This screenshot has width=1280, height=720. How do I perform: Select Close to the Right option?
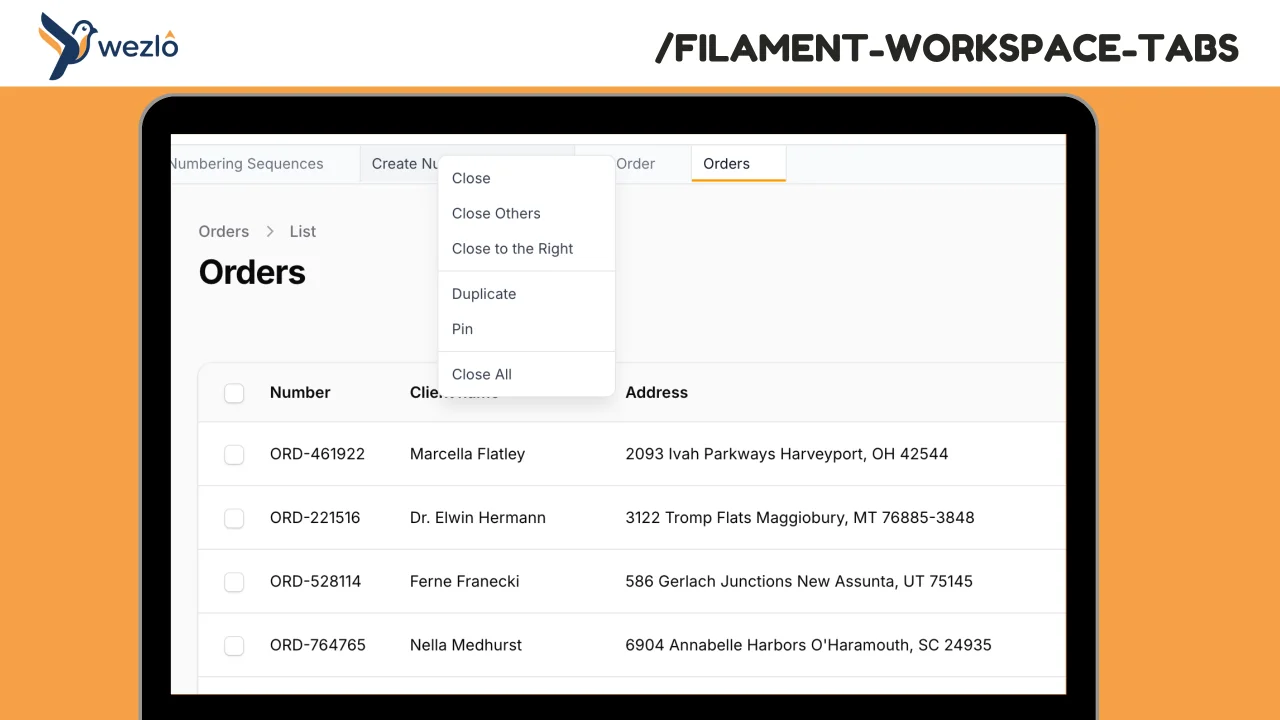[x=512, y=248]
